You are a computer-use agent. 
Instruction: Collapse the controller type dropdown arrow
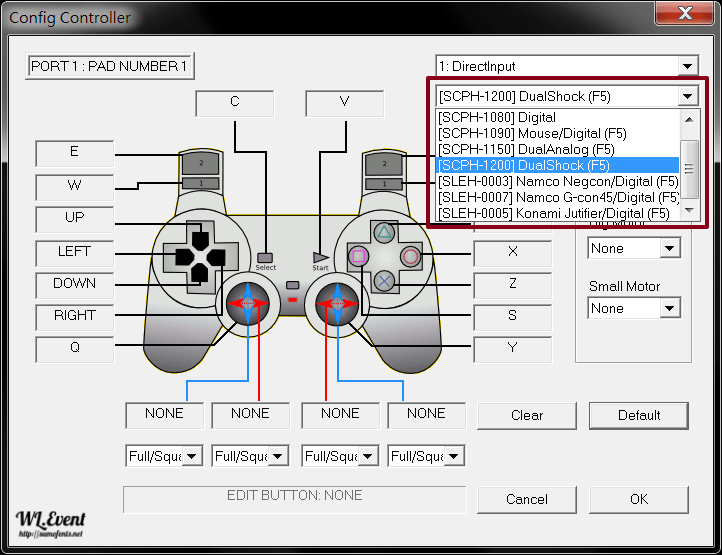pyautogui.click(x=687, y=96)
